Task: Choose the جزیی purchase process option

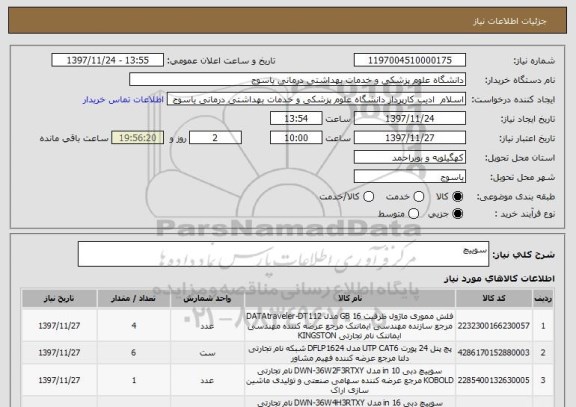Action: point(458,213)
